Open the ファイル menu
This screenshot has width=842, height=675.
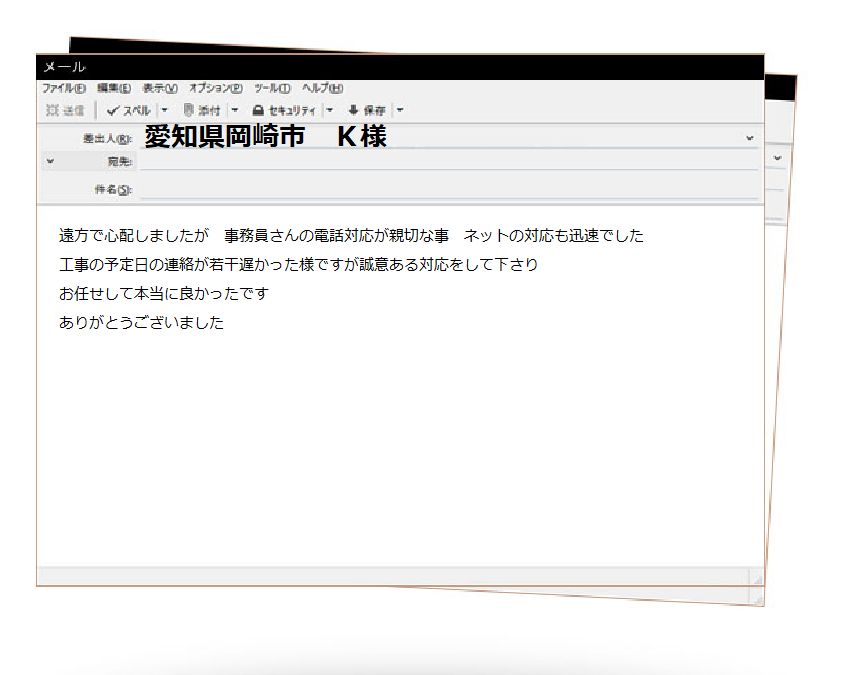pos(62,88)
